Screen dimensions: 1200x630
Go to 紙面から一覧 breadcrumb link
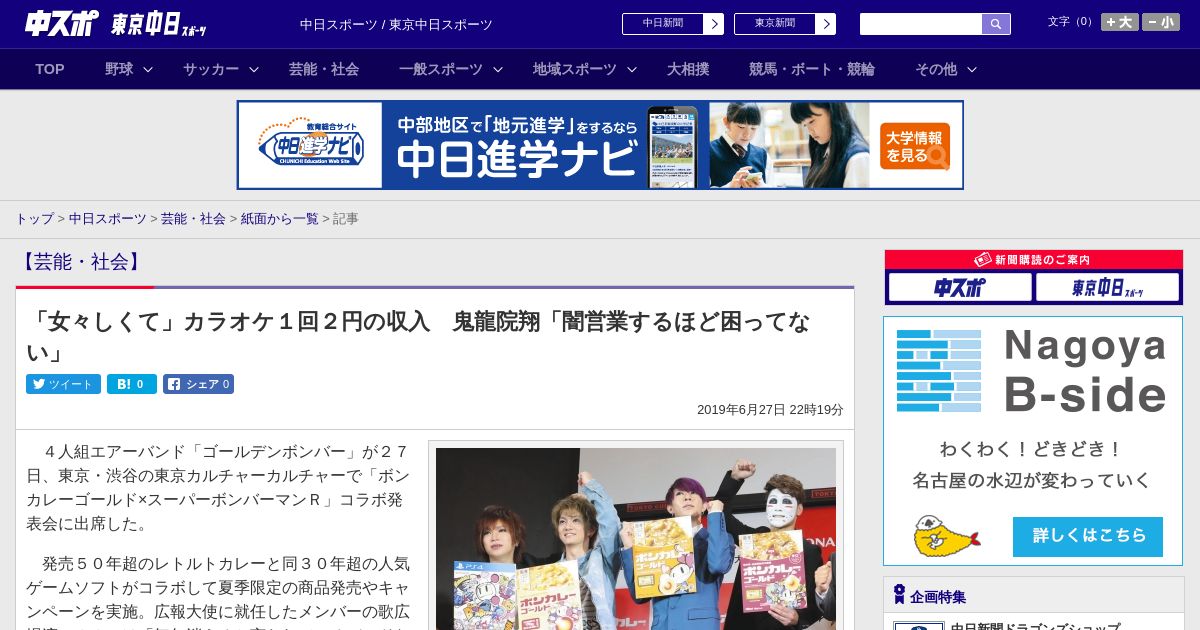pos(279,218)
